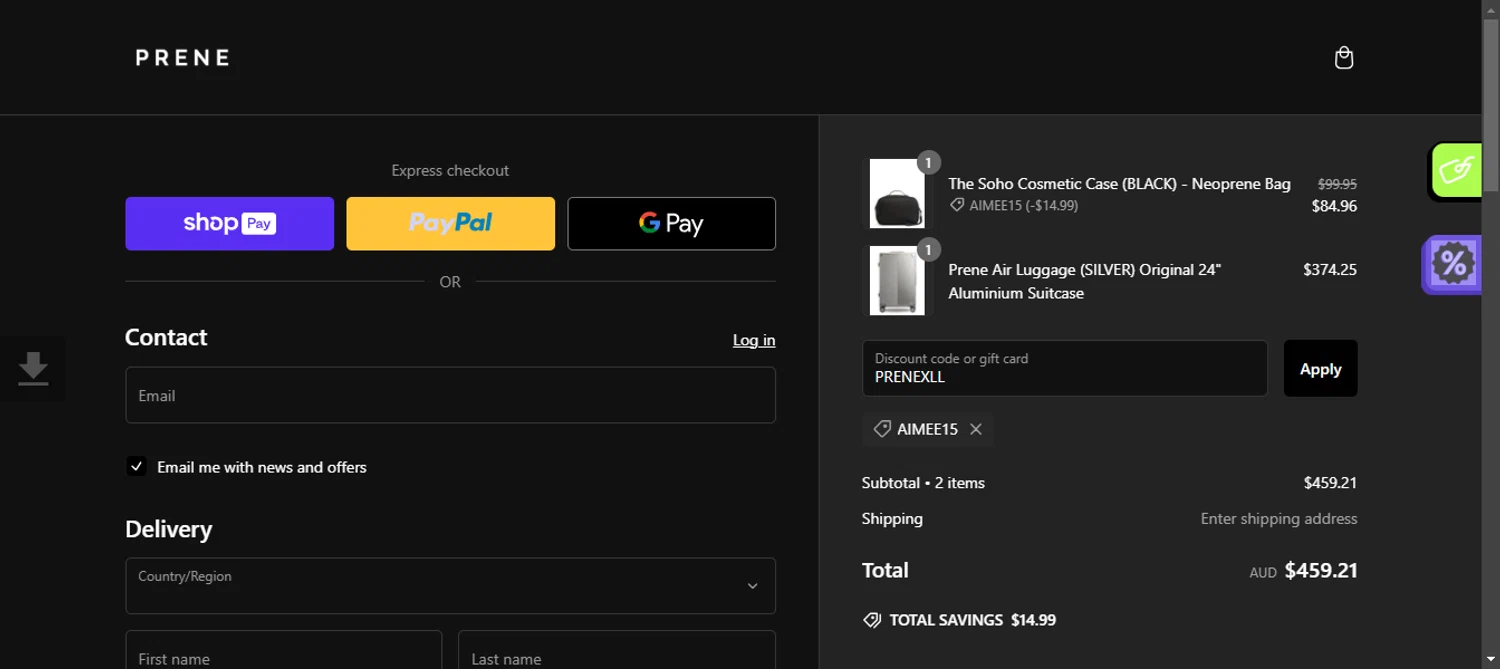Click the download arrow side icon

[33, 369]
